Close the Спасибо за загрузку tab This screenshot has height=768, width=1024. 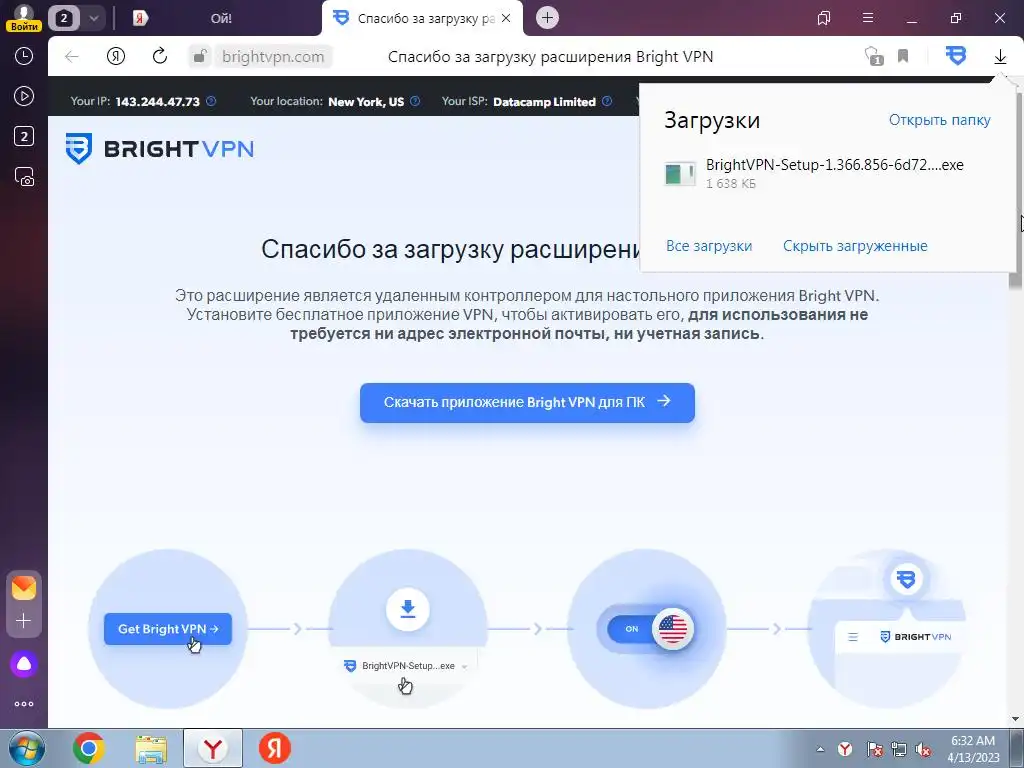point(506,18)
